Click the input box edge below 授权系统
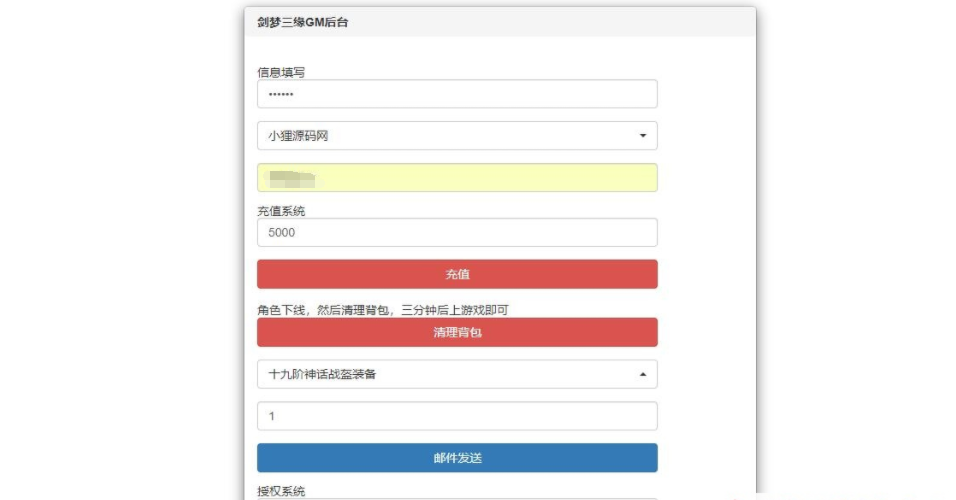 456,498
